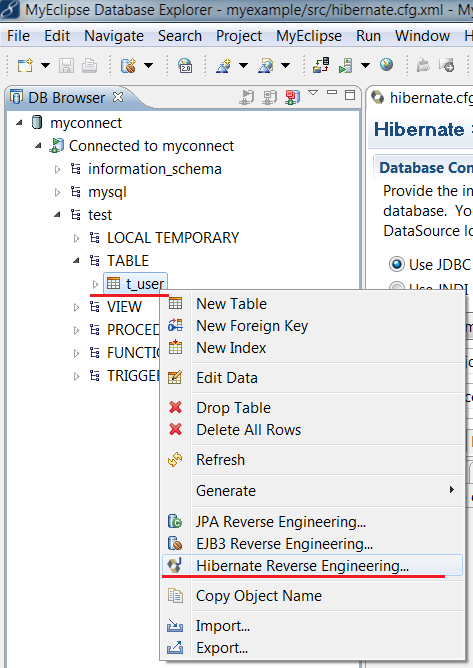
Task: Select the t_user table item
Action: tap(136, 284)
